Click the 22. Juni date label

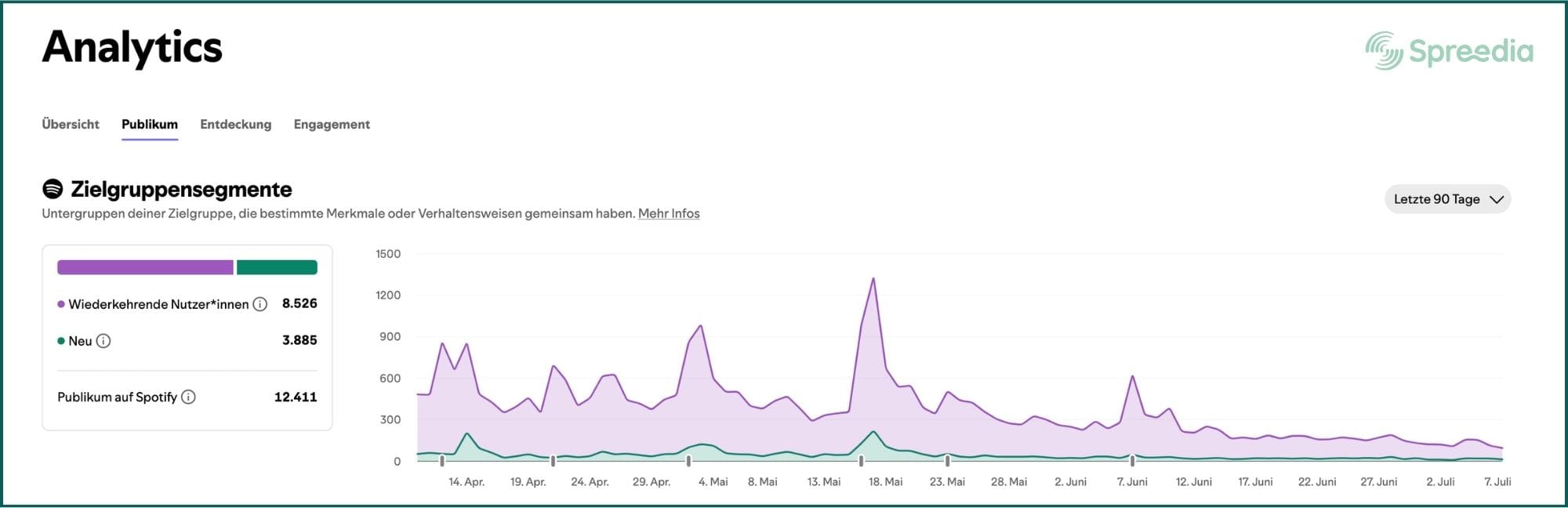(1317, 482)
